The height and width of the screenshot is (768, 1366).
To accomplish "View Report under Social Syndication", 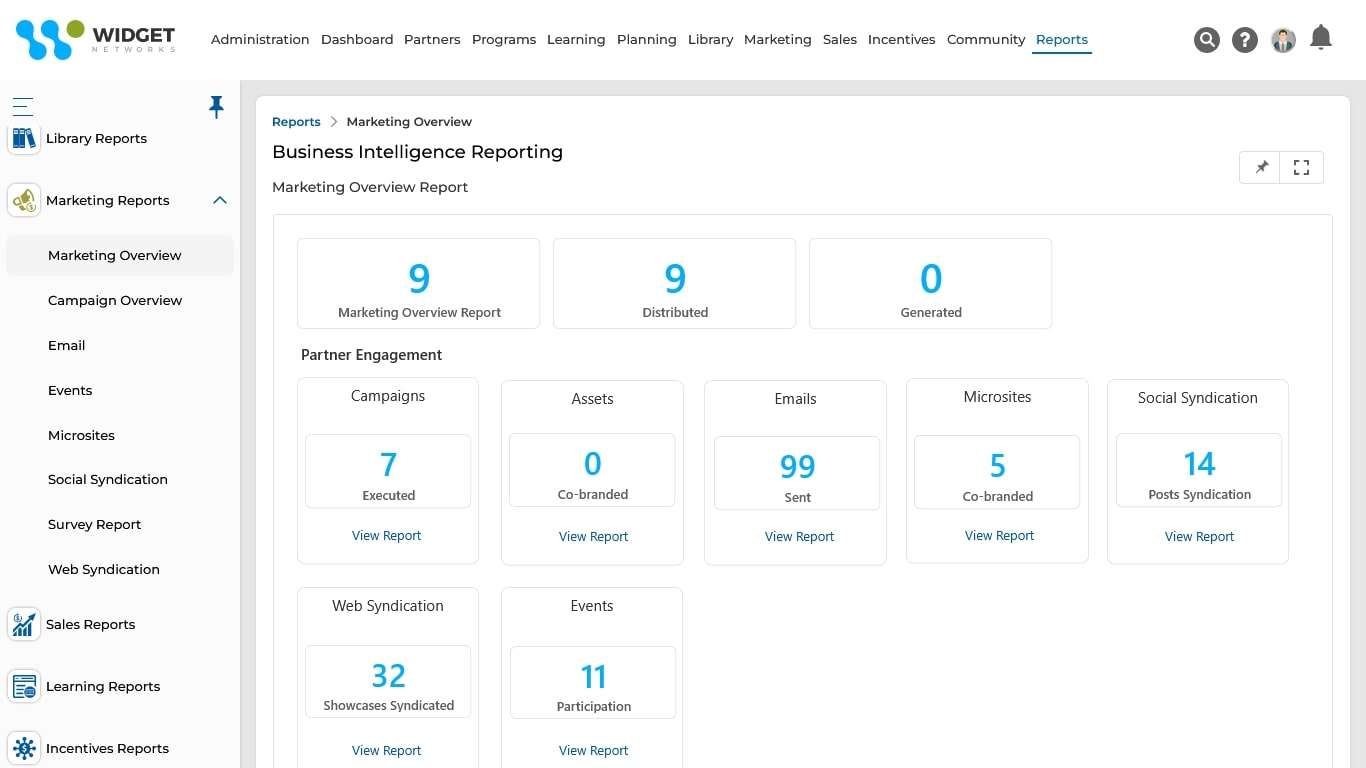I will pos(1199,537).
